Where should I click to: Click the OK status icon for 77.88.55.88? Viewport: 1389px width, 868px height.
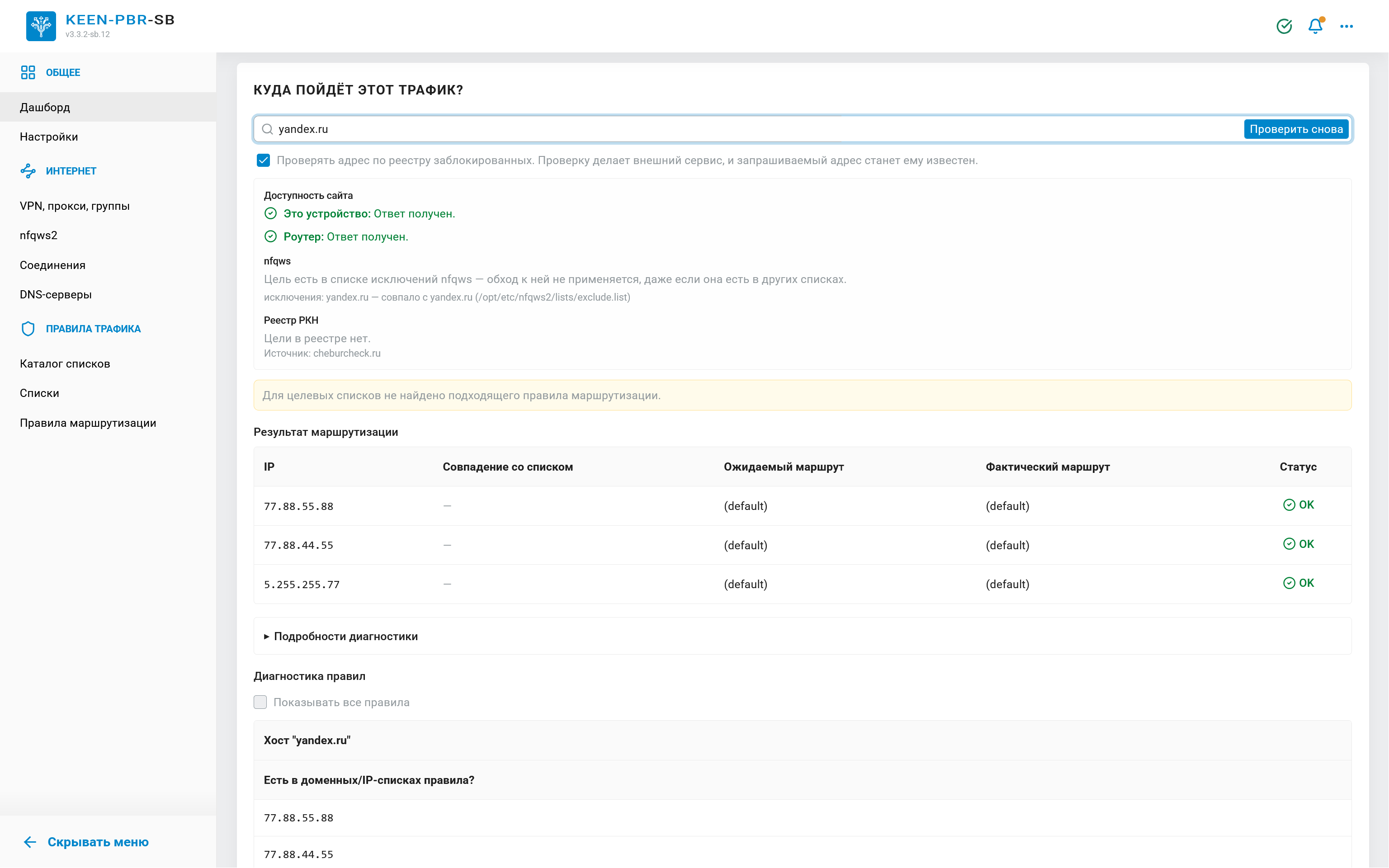[1289, 505]
